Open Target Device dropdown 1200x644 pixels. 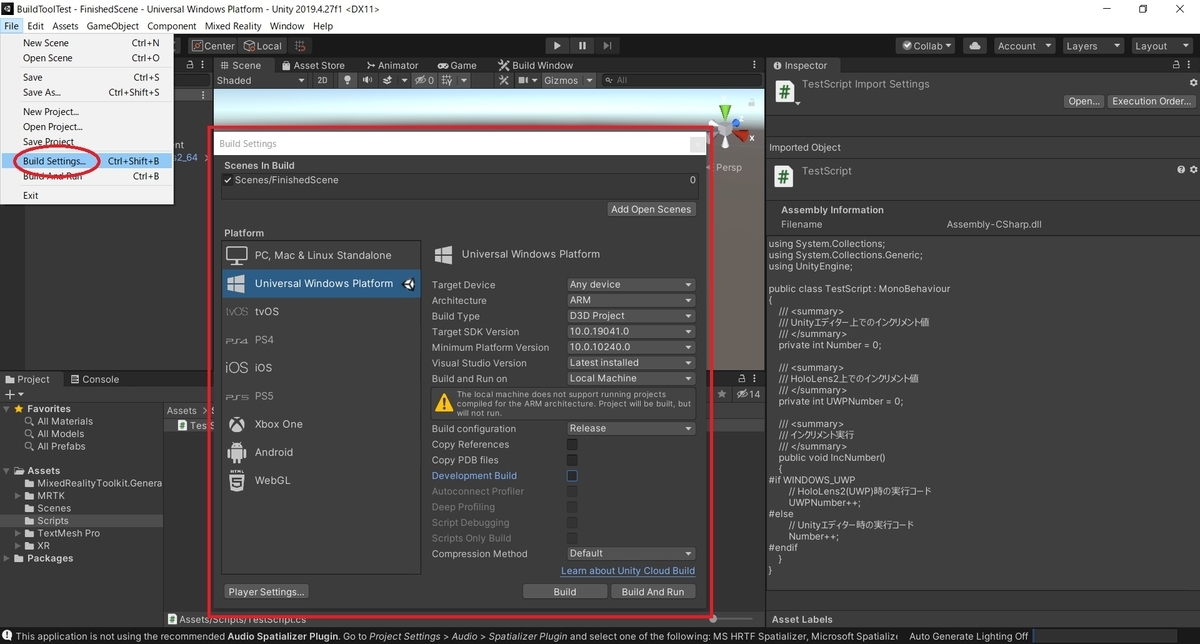pos(630,285)
